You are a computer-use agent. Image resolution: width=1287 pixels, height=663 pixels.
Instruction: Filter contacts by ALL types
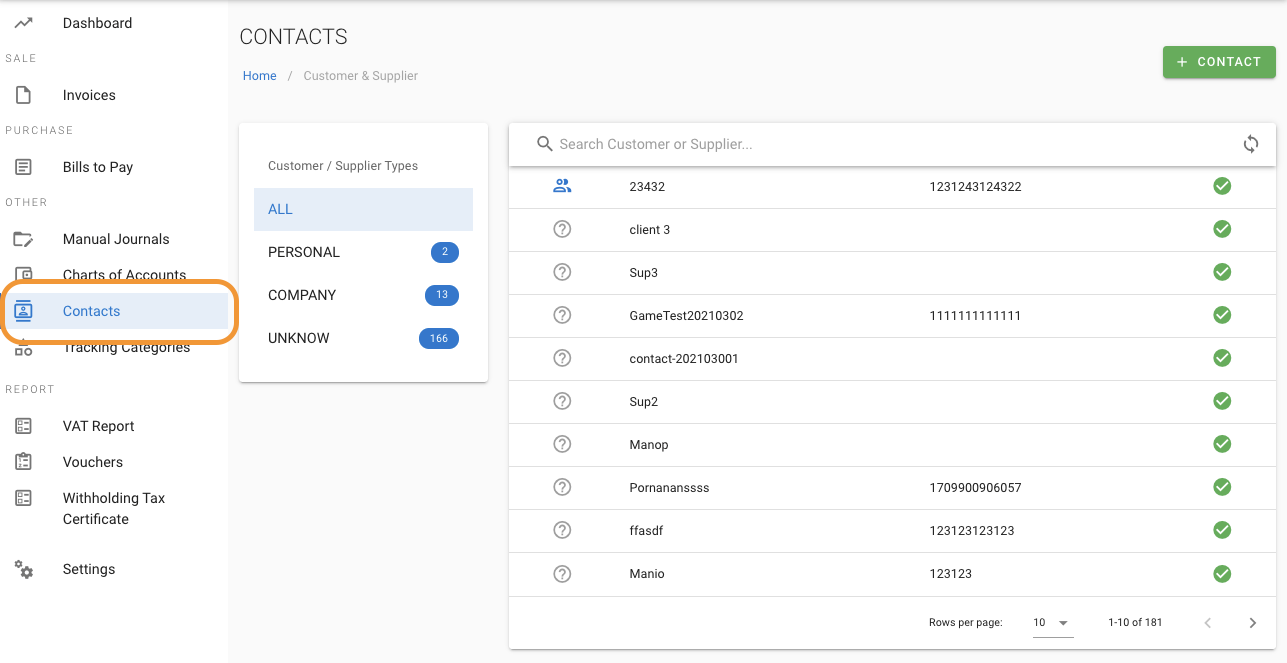click(363, 209)
